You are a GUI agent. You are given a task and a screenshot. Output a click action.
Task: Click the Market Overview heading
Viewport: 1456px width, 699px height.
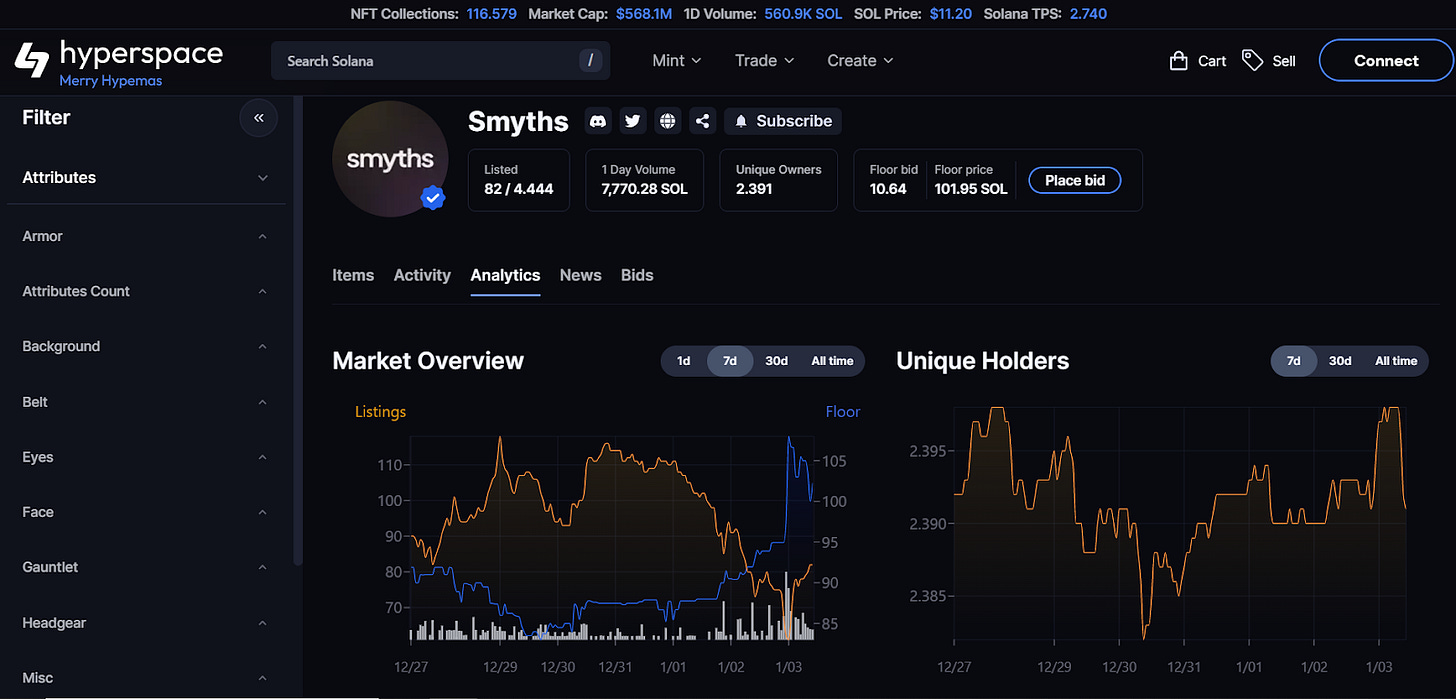pos(428,361)
